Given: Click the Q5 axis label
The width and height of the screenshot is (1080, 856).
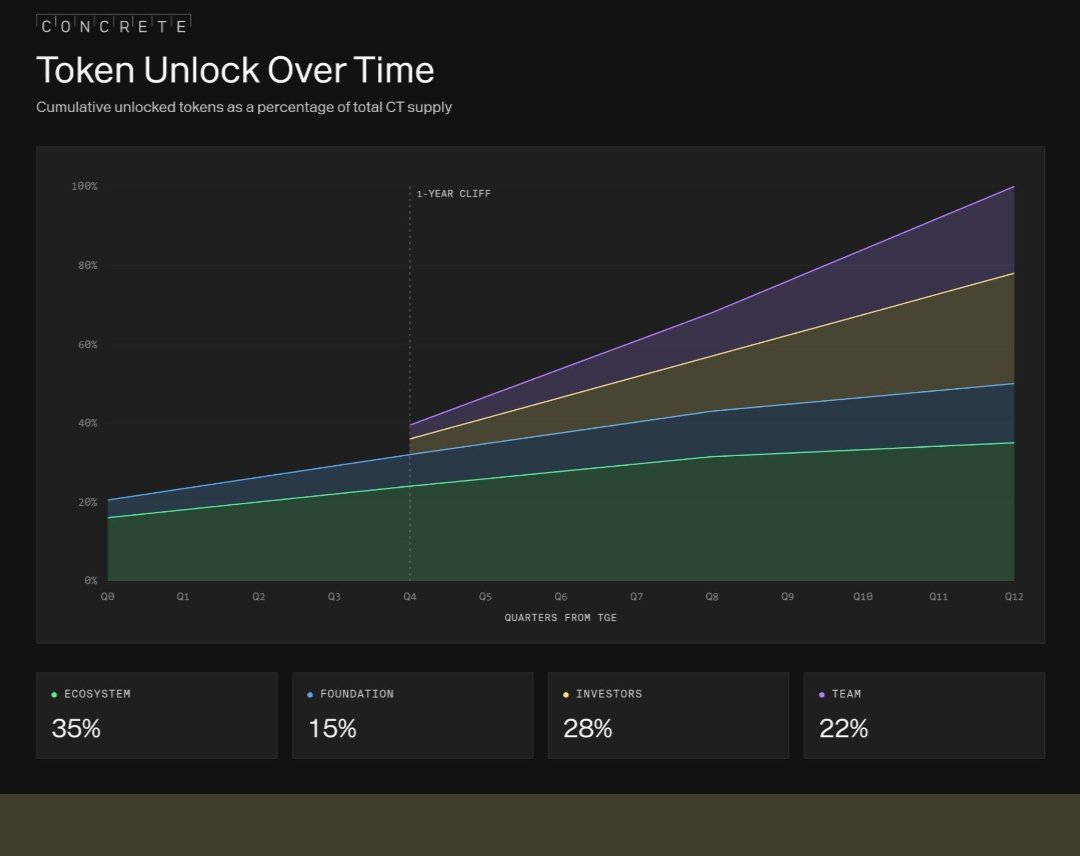Looking at the screenshot, I should coord(486,596).
